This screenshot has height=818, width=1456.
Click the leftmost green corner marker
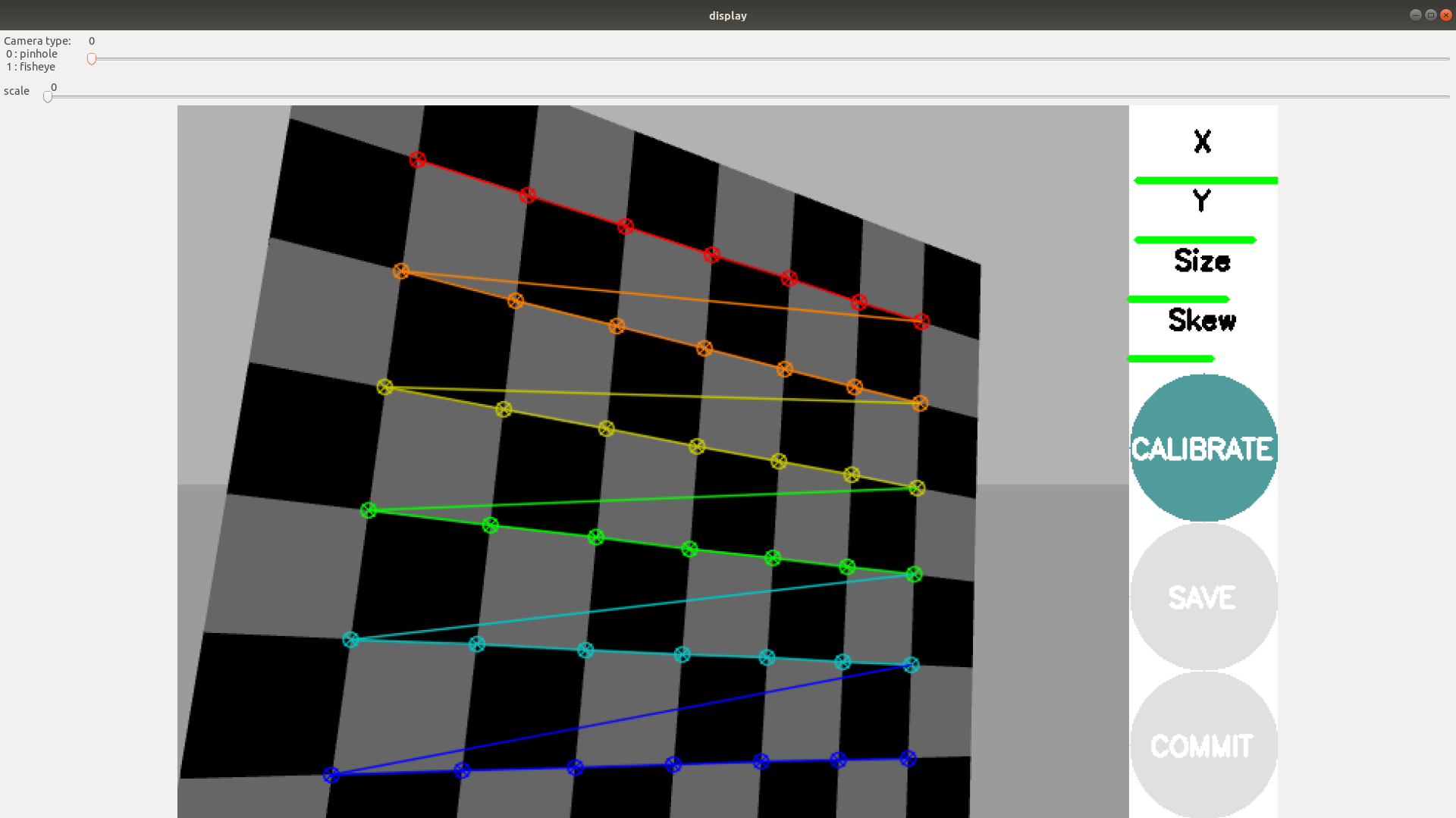point(369,510)
